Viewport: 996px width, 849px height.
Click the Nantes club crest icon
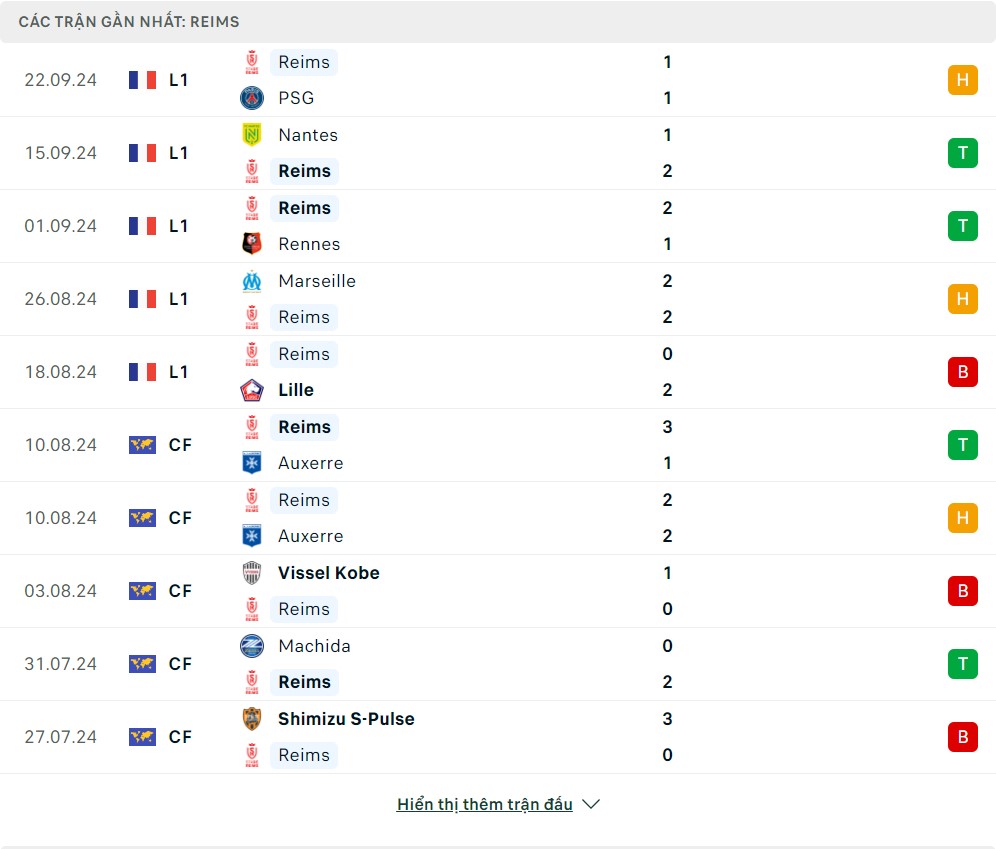coord(251,135)
